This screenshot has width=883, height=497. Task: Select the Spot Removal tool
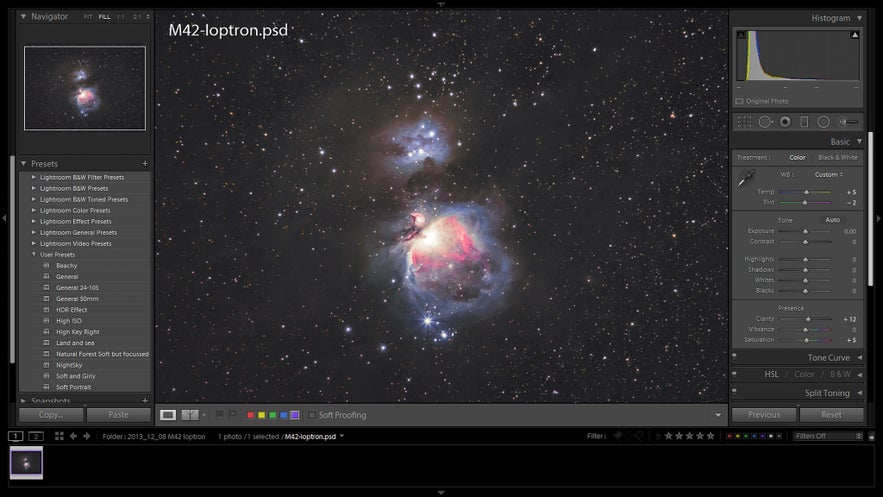click(765, 122)
